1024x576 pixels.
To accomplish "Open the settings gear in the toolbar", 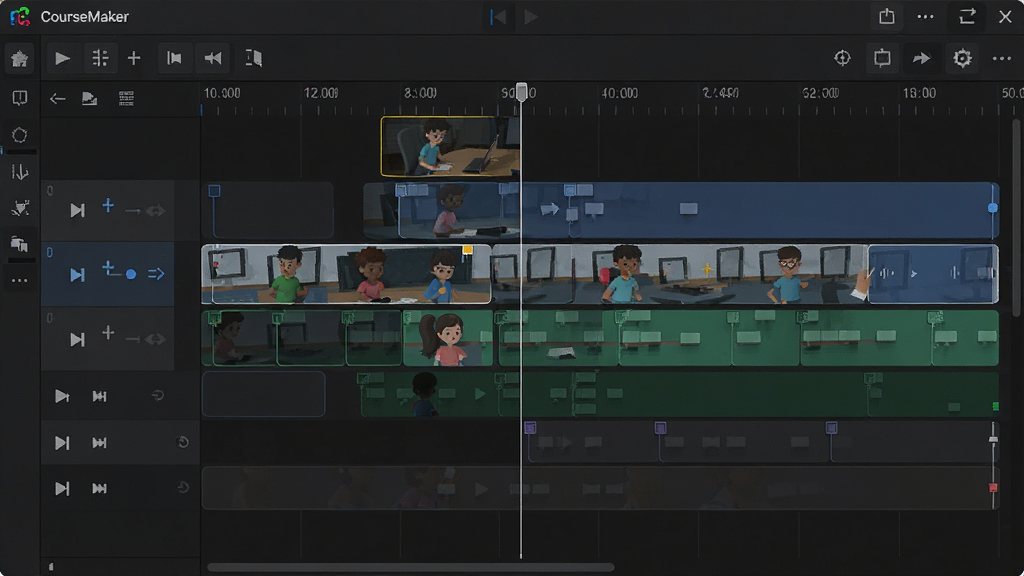I will (x=962, y=58).
